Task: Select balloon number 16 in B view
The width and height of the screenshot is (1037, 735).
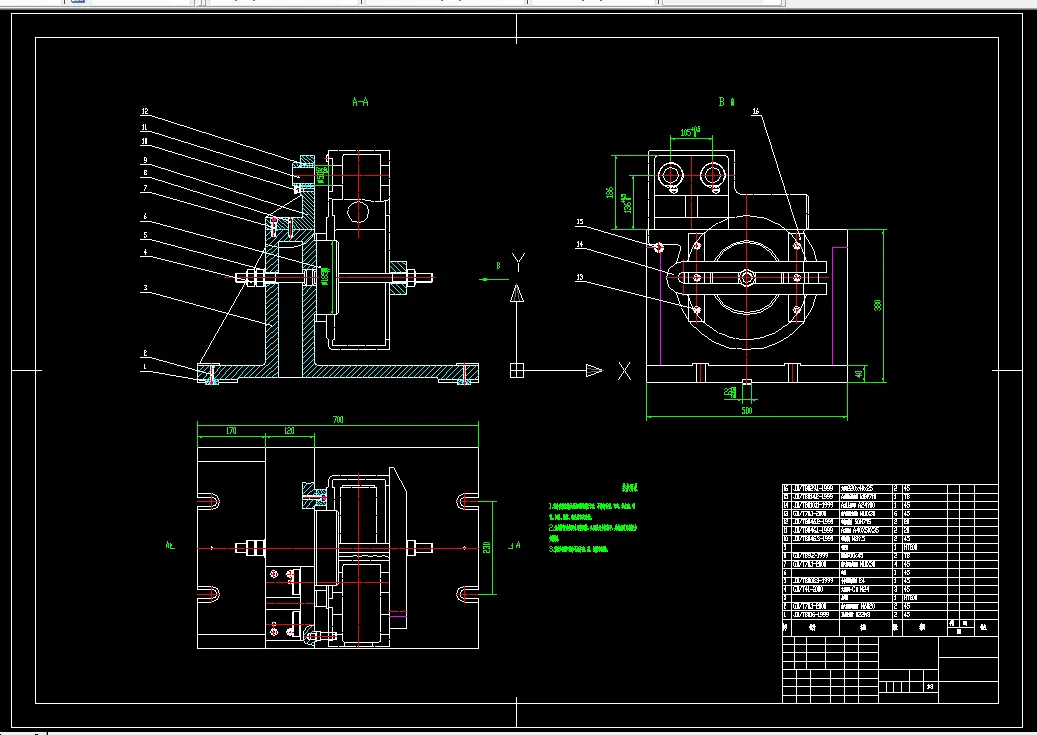Action: click(x=756, y=111)
